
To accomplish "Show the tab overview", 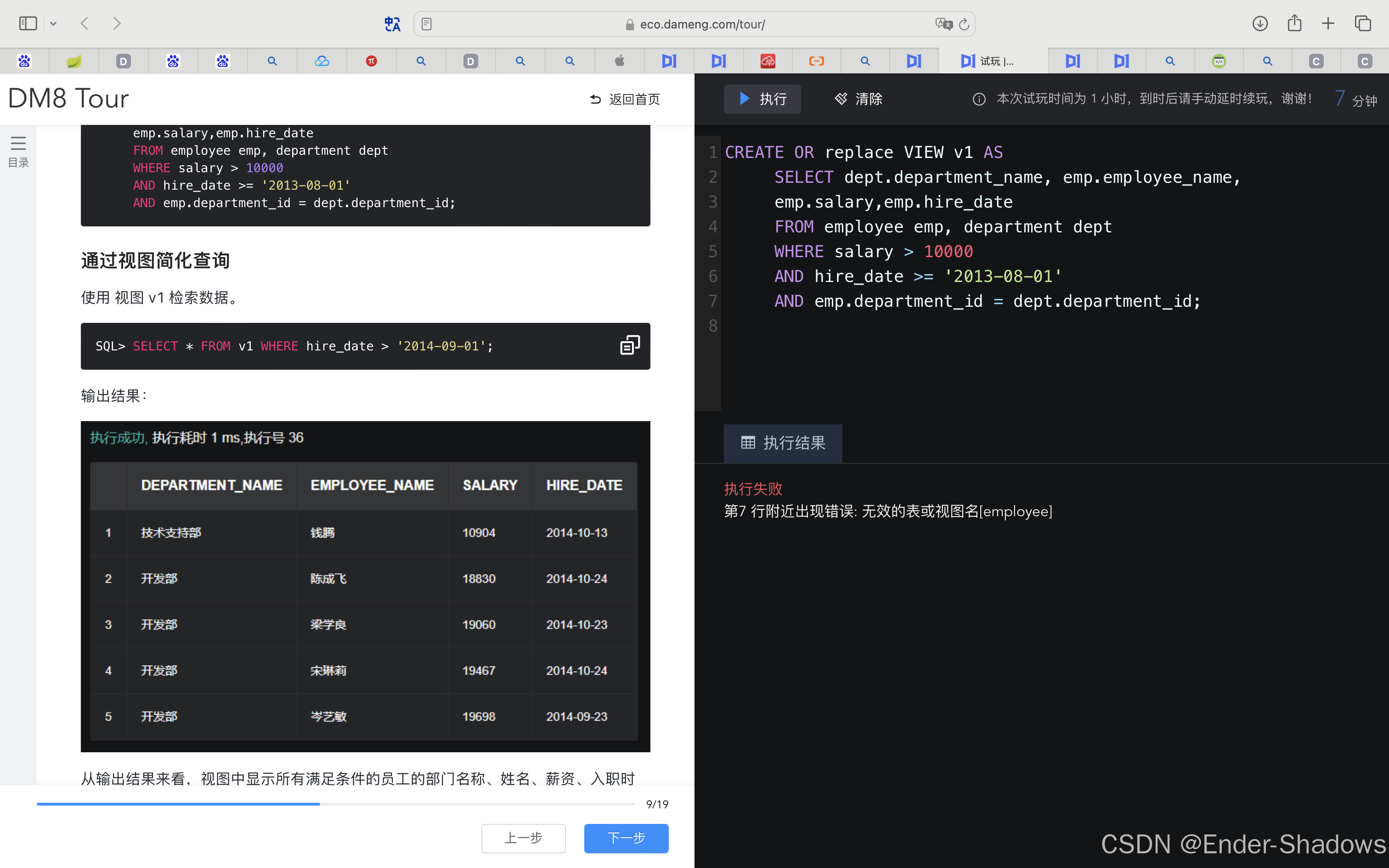I will [1363, 23].
